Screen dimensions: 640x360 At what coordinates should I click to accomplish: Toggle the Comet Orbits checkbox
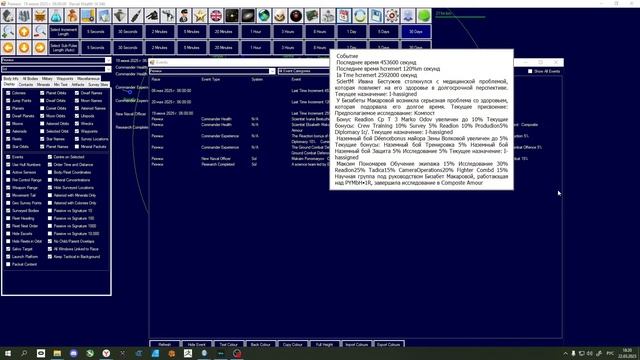[42, 108]
